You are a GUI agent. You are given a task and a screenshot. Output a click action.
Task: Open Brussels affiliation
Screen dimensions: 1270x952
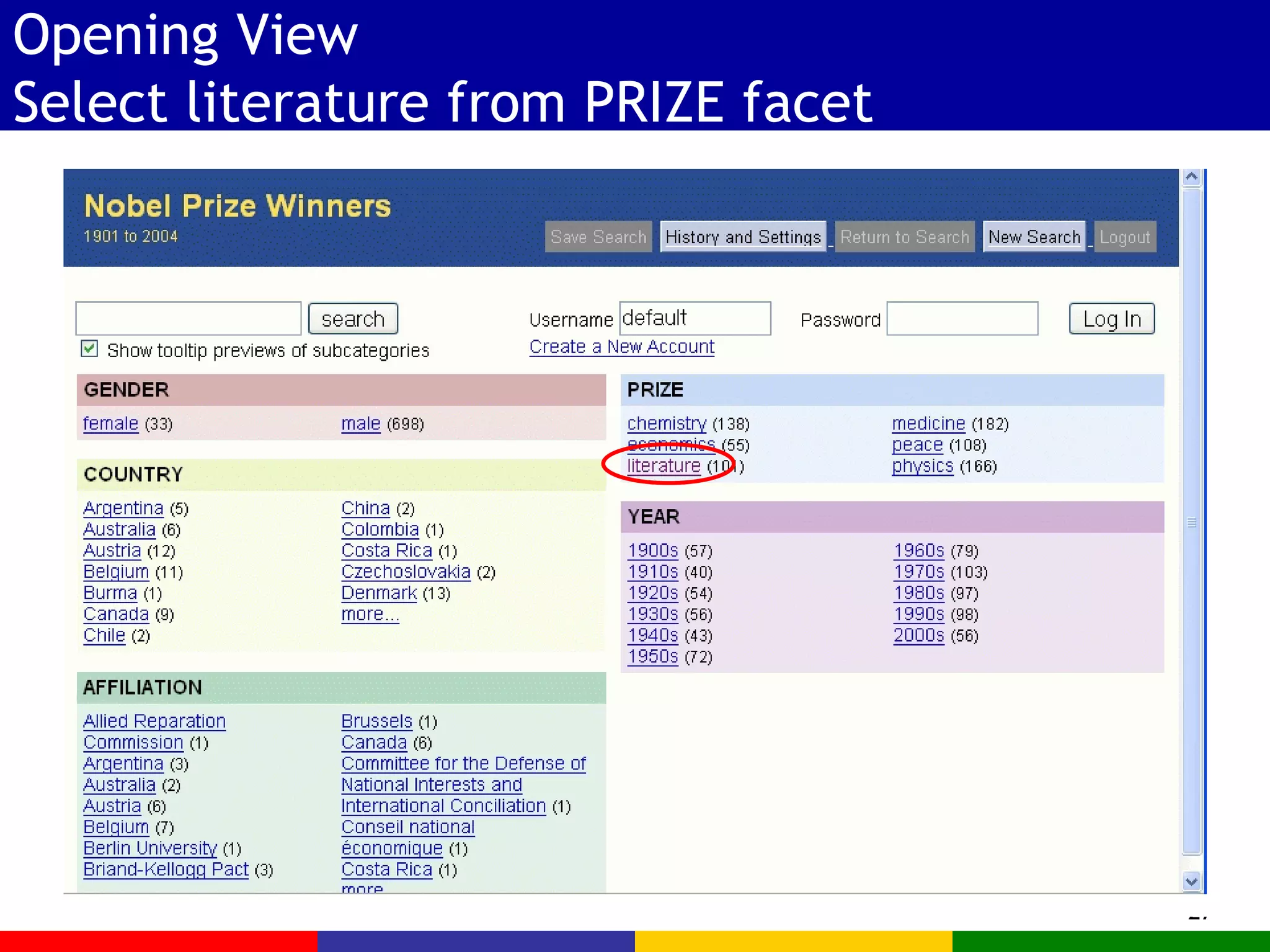(x=377, y=721)
